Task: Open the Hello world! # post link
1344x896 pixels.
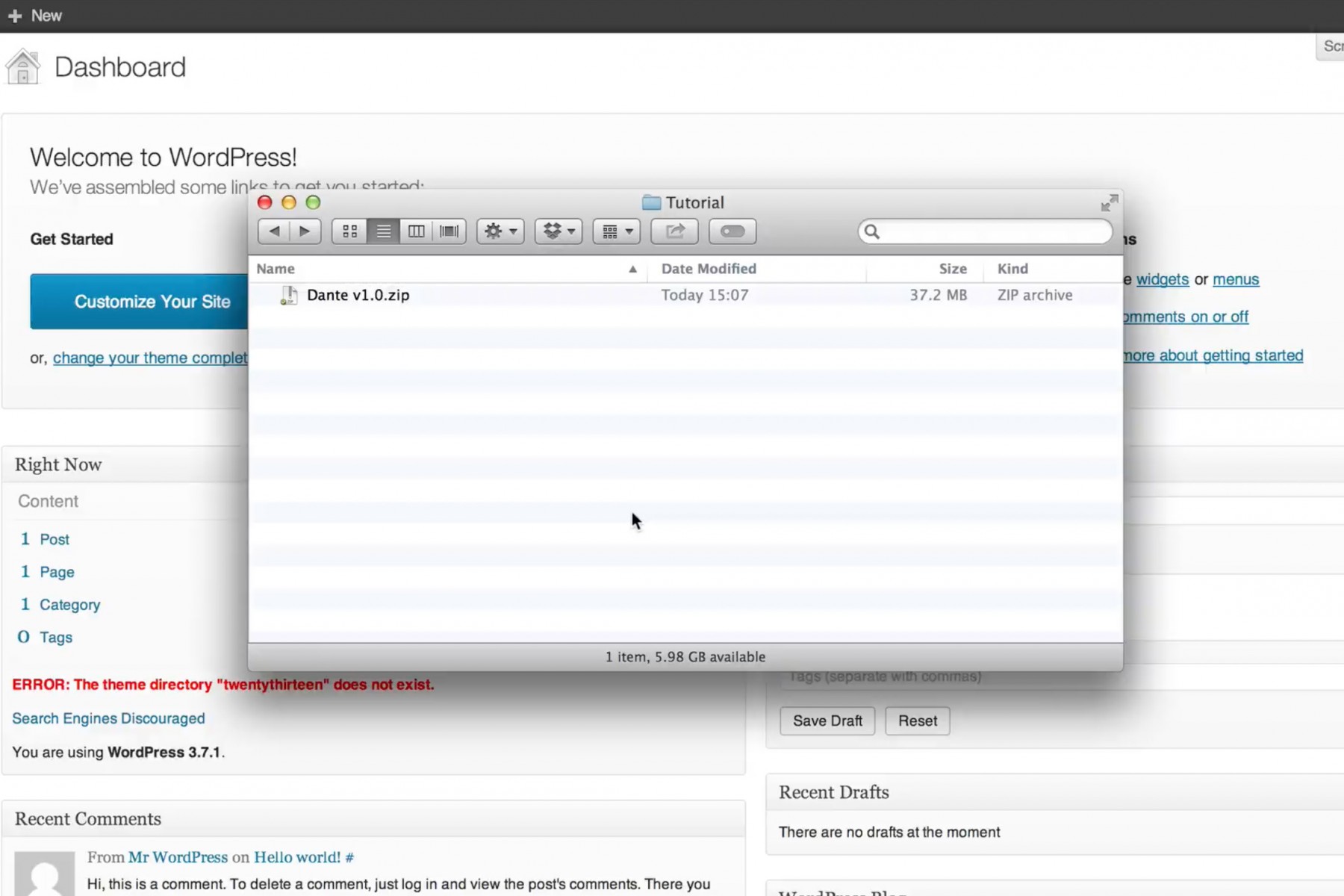Action: tap(304, 857)
